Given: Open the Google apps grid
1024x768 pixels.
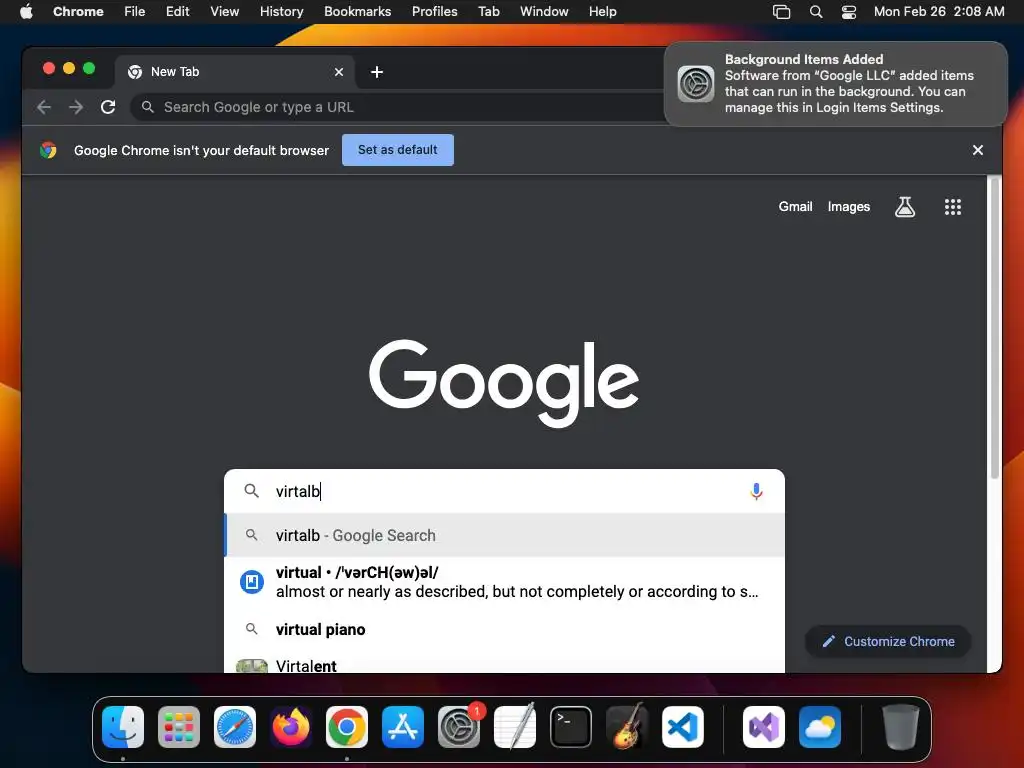Looking at the screenshot, I should click(953, 207).
